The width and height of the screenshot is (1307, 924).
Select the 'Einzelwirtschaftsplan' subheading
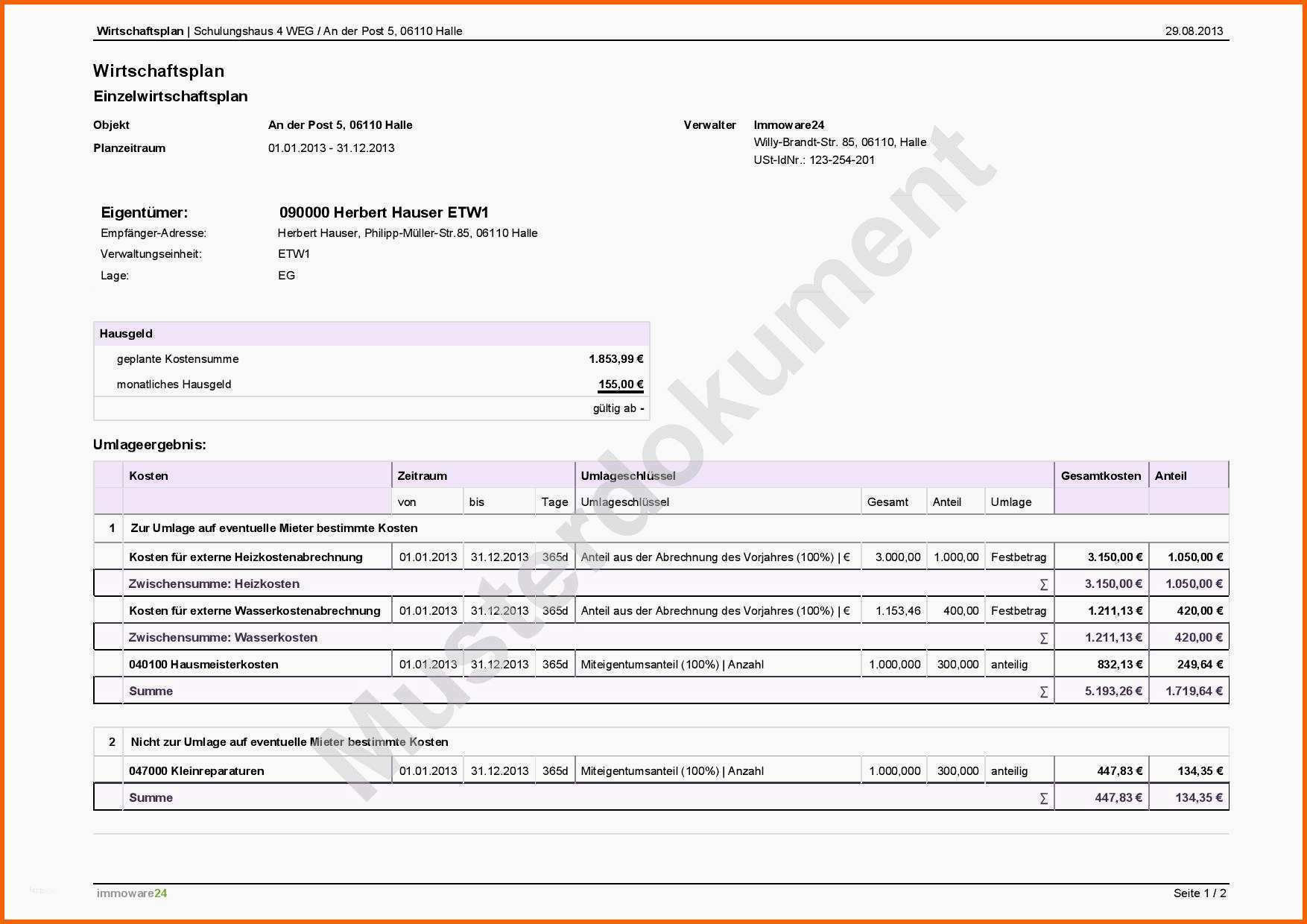pyautogui.click(x=171, y=96)
